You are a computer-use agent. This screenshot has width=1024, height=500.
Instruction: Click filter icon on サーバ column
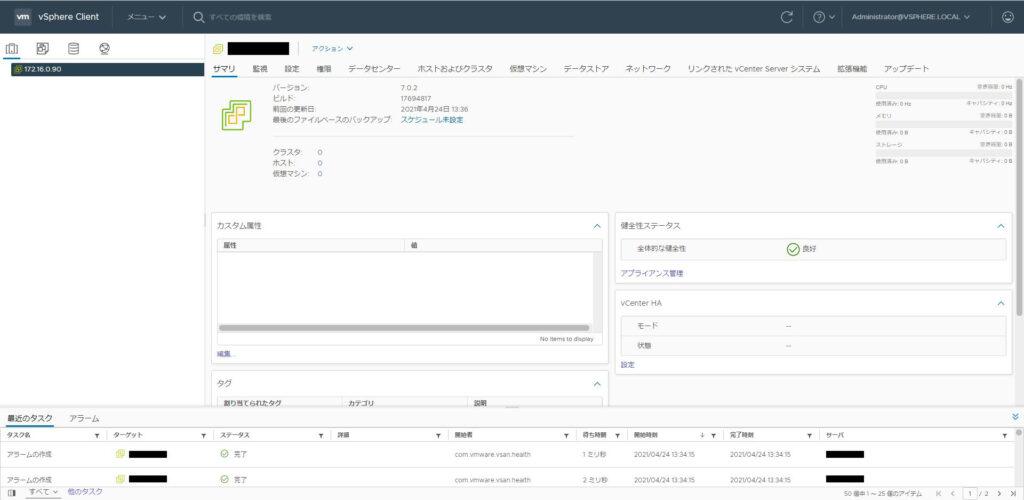(1004, 435)
